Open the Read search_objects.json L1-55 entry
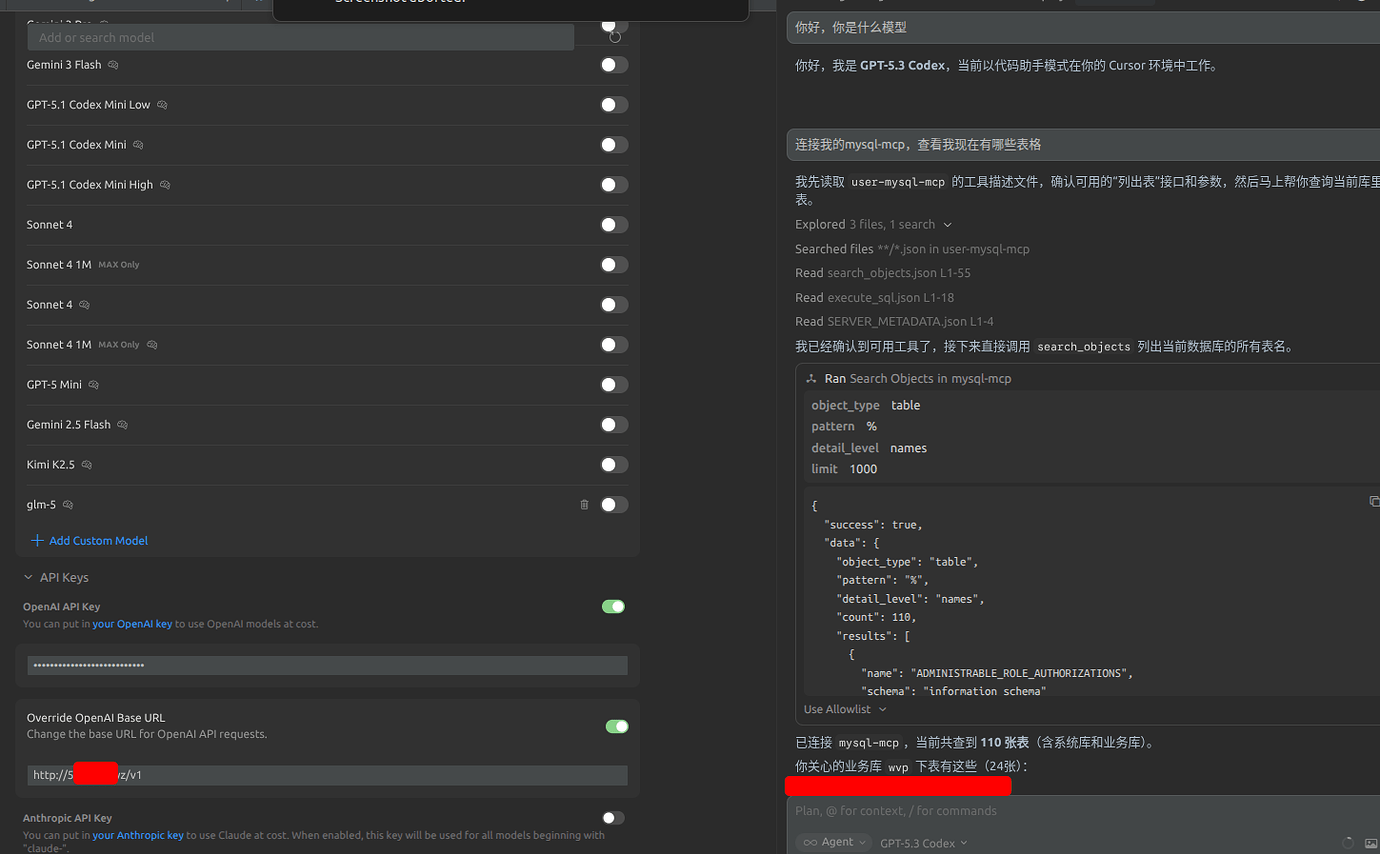The image size is (1380, 854). coord(883,273)
